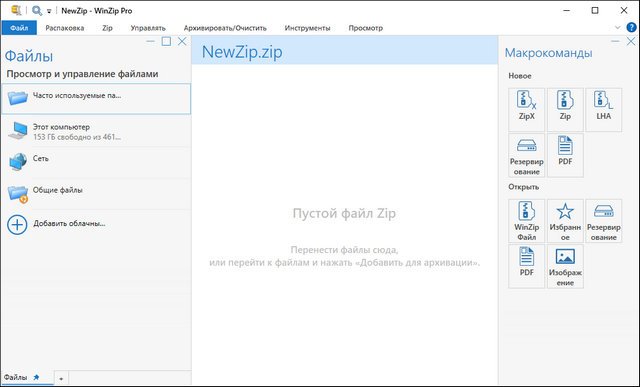Maximize the Файлы pane

click(166, 41)
